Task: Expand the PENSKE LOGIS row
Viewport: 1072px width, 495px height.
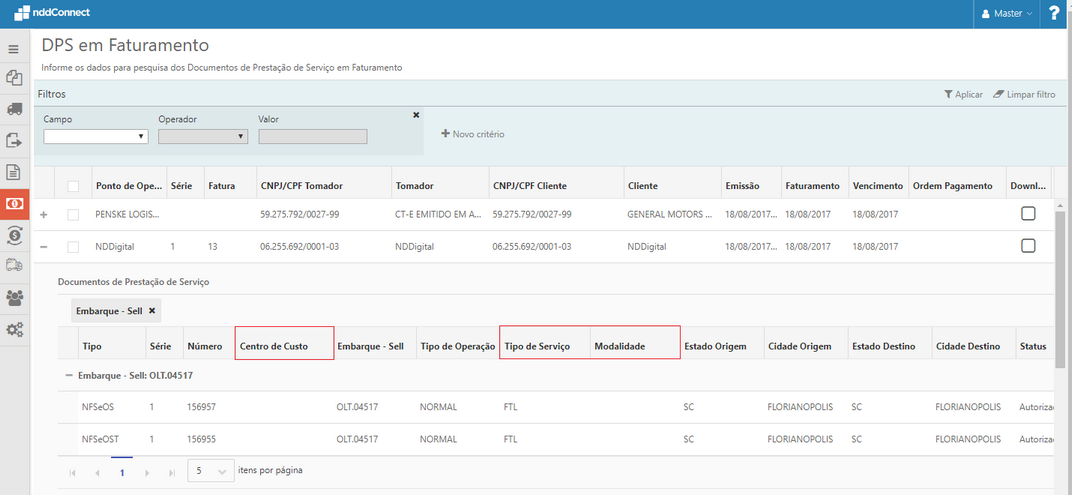Action: (43, 215)
